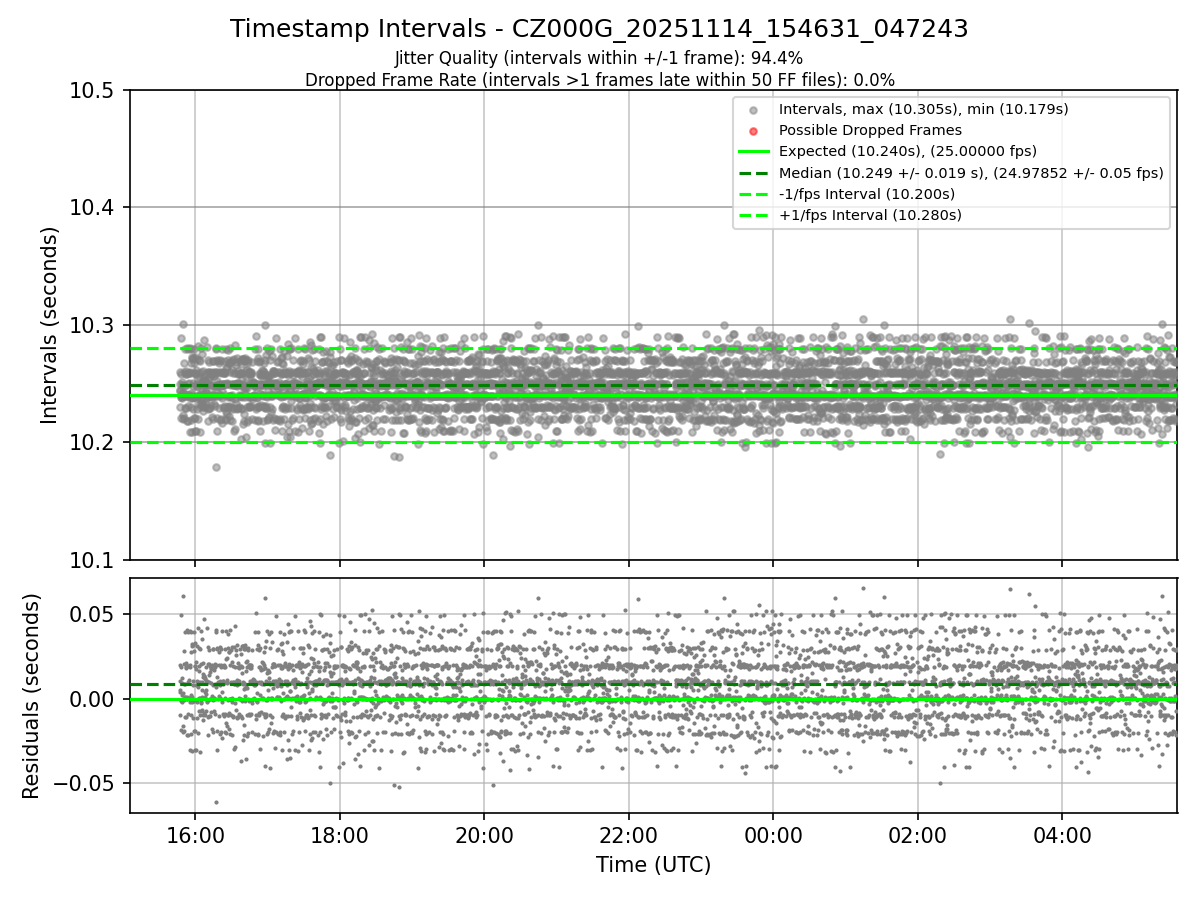Image resolution: width=1200 pixels, height=900 pixels.
Task: Click the 'Intervals (seconds)' y-axis label
Action: click(x=50, y=325)
